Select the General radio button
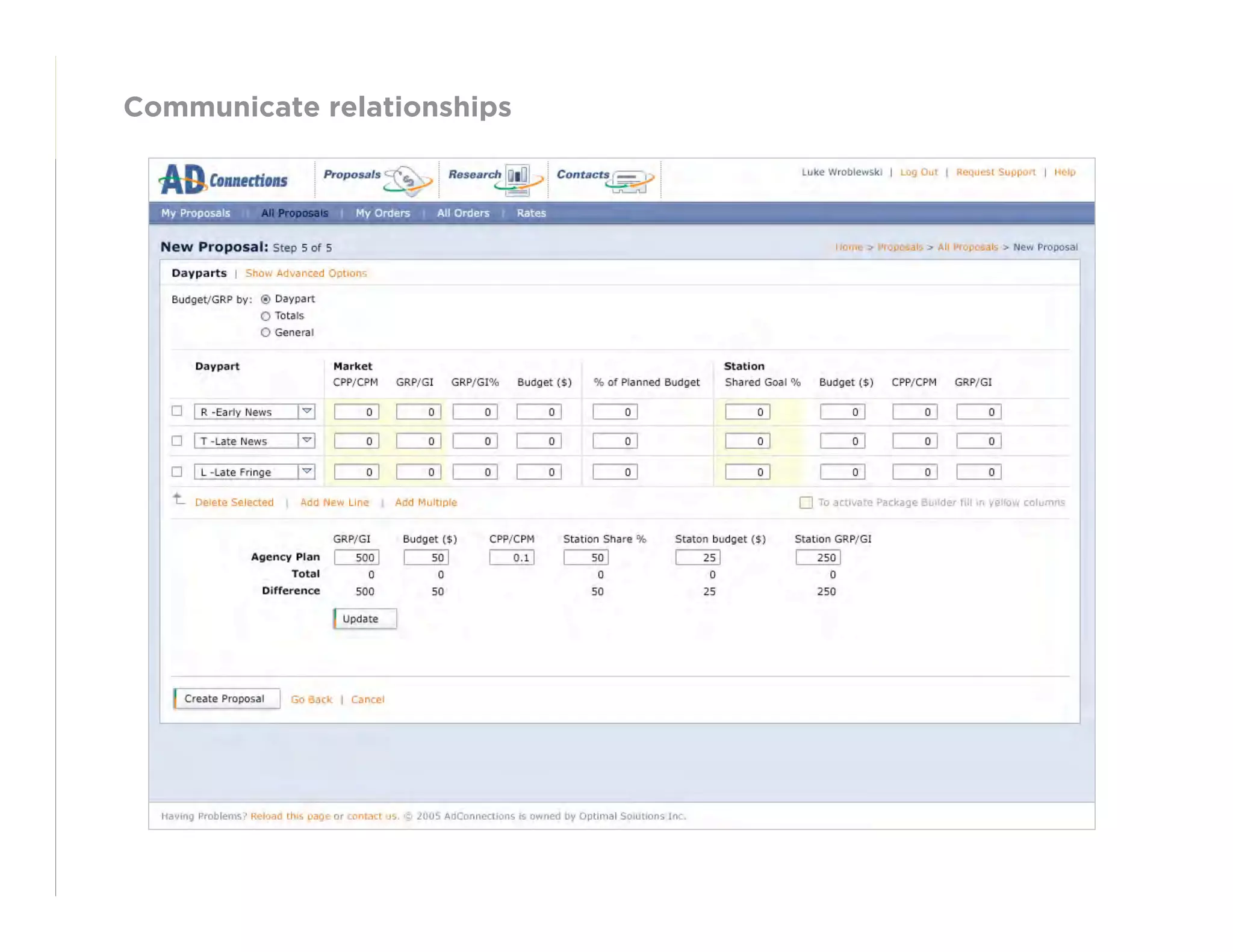The width and height of the screenshot is (1233, 952). [266, 333]
